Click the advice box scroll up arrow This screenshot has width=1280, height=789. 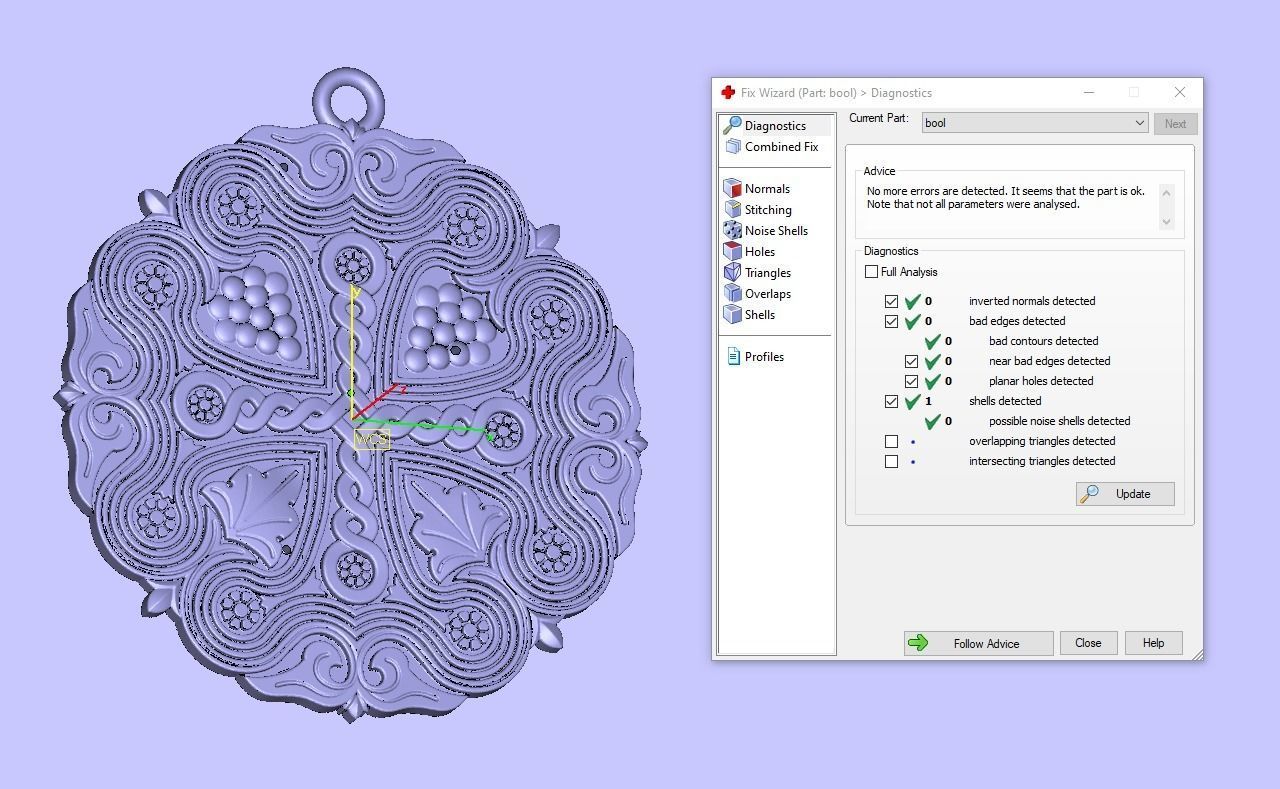[1166, 192]
